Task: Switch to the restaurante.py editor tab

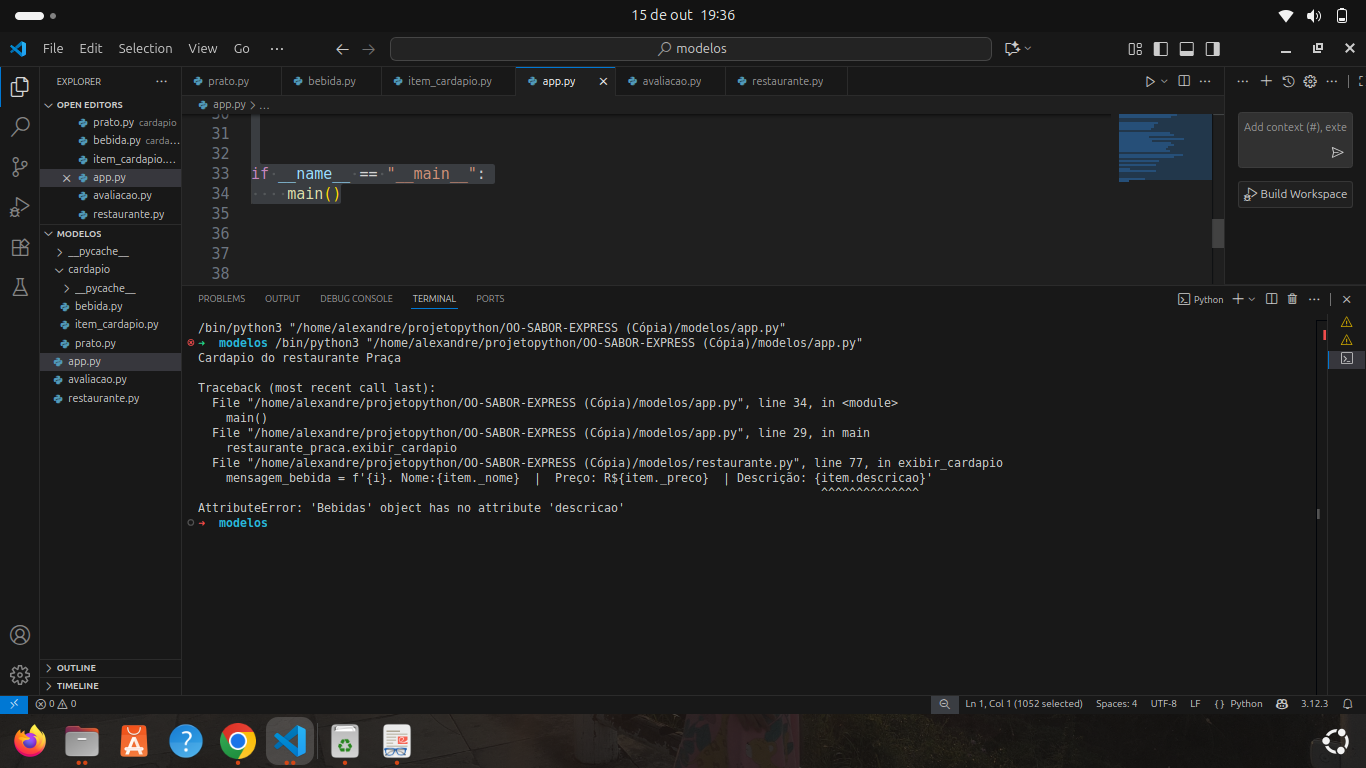Action: 787,81
